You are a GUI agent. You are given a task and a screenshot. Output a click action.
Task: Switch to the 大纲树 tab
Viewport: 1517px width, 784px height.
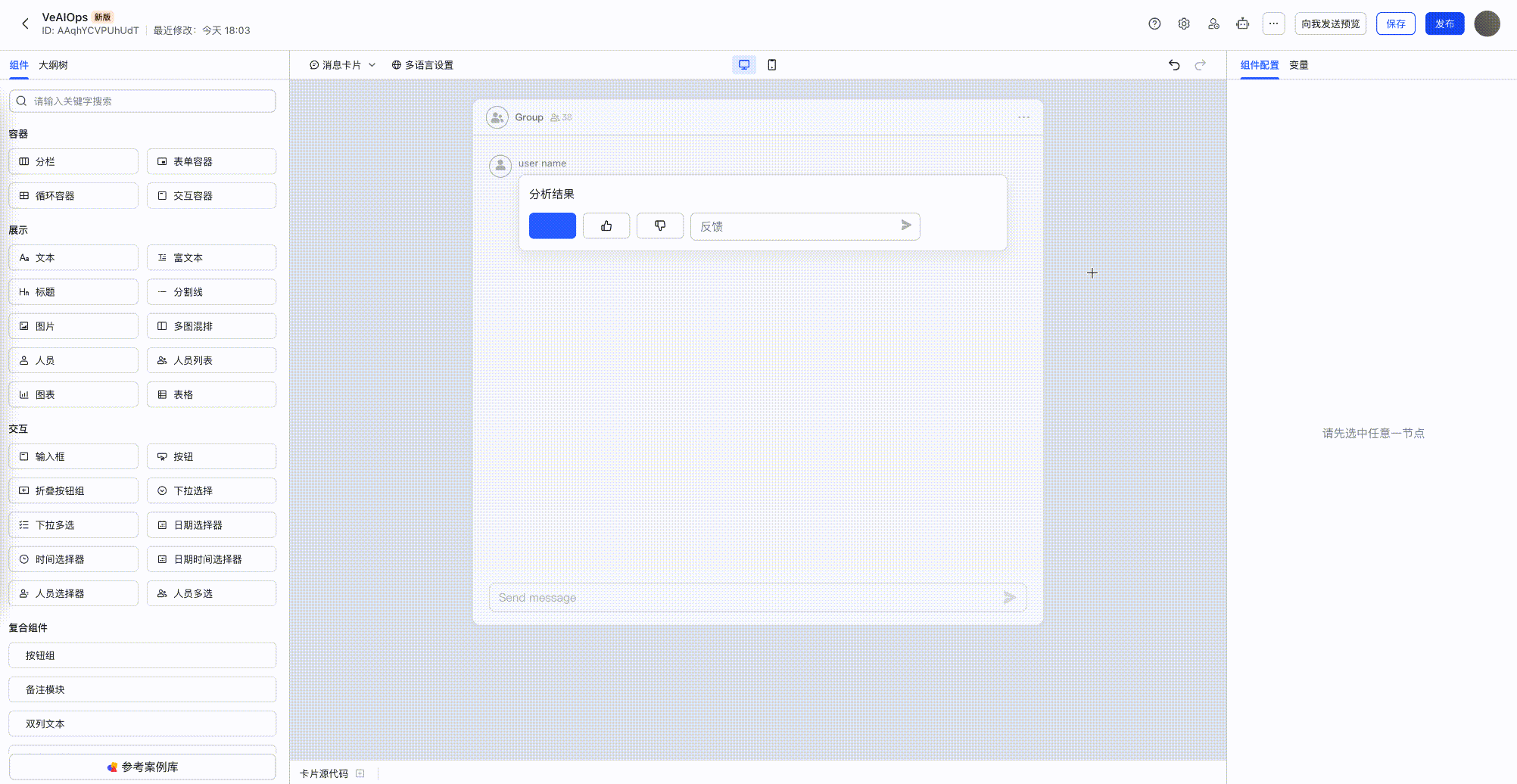[53, 65]
